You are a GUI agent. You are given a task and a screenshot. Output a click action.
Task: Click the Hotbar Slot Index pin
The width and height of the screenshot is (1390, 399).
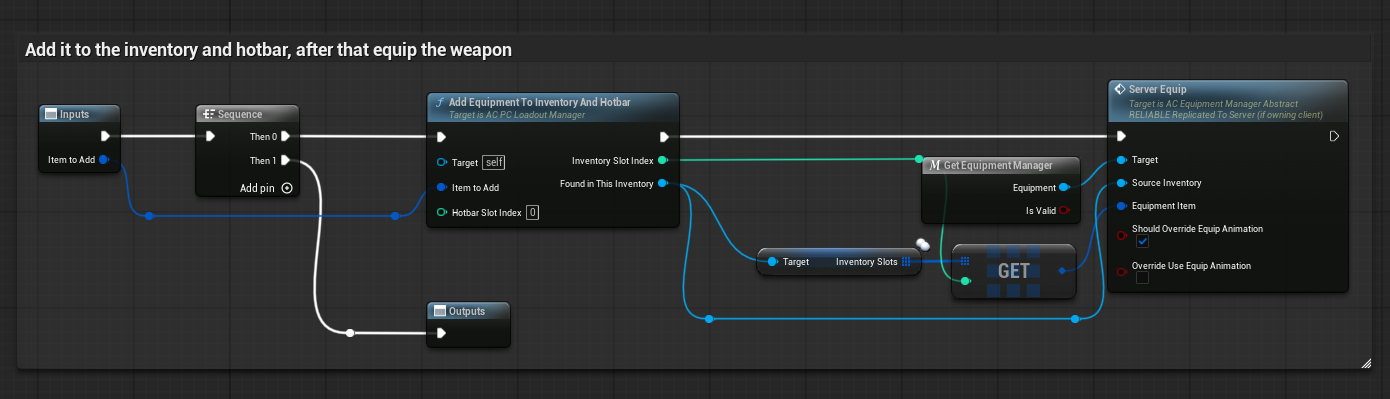(x=441, y=212)
